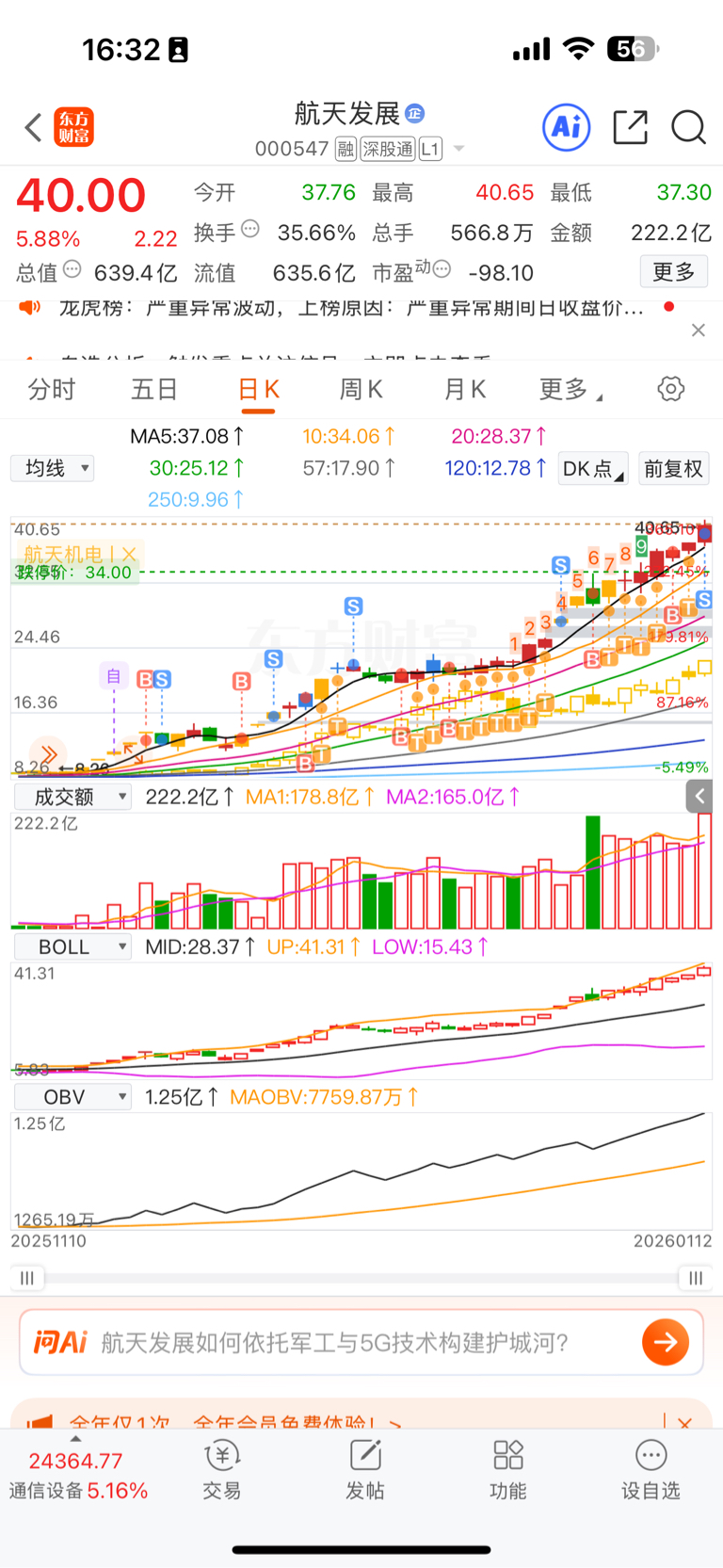Tap the orange double-chevron expand icon on chart
723x1568 pixels.
(48, 754)
